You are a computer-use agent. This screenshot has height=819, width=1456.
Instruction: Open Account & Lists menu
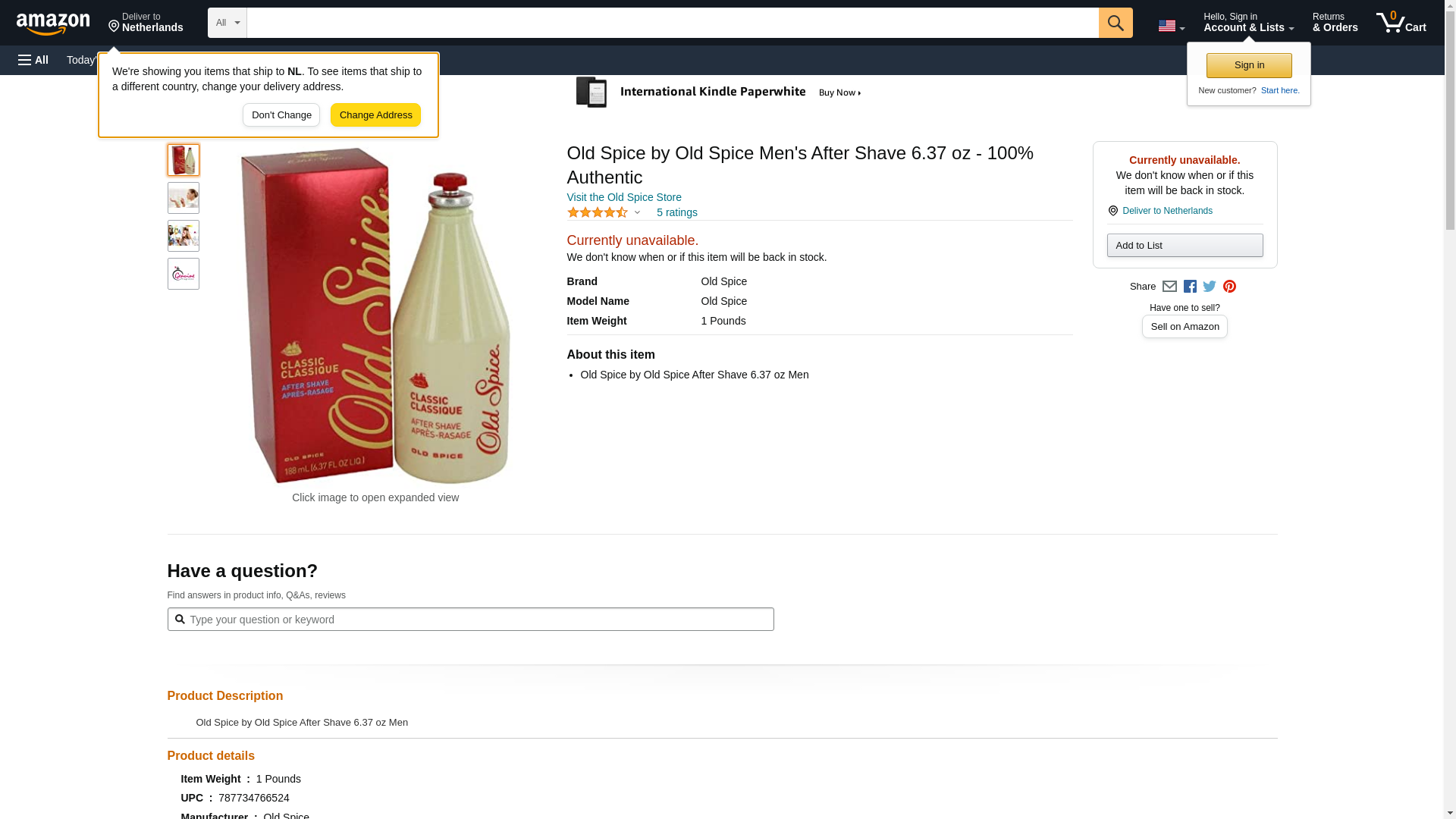(x=1248, y=23)
